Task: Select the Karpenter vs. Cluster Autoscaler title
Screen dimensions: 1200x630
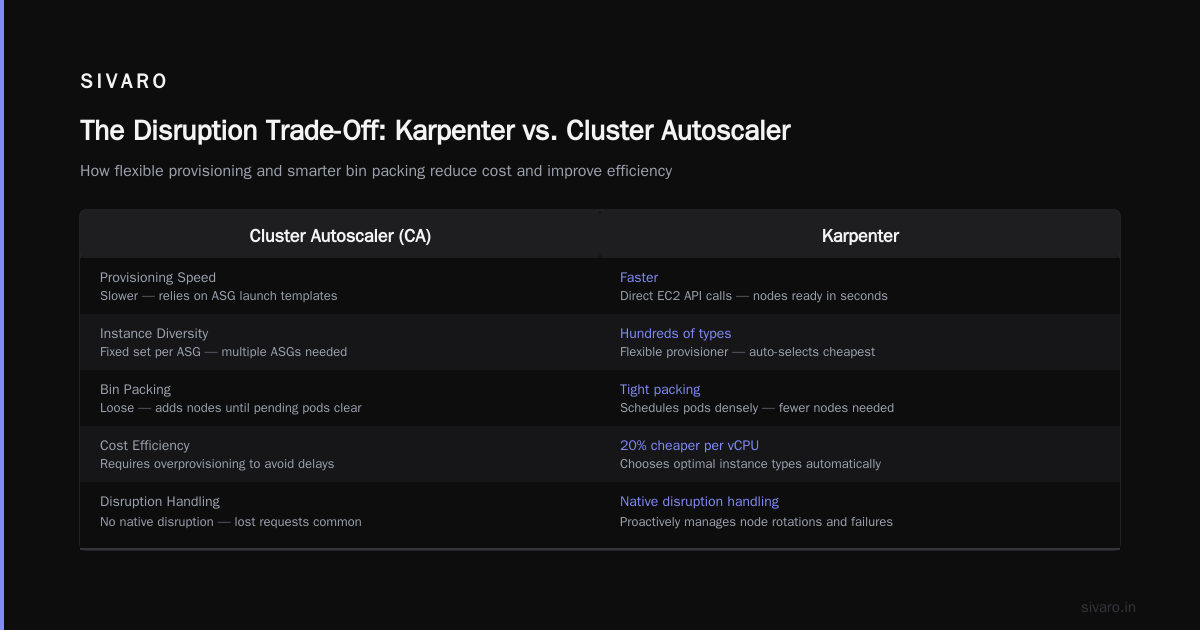Action: click(435, 130)
